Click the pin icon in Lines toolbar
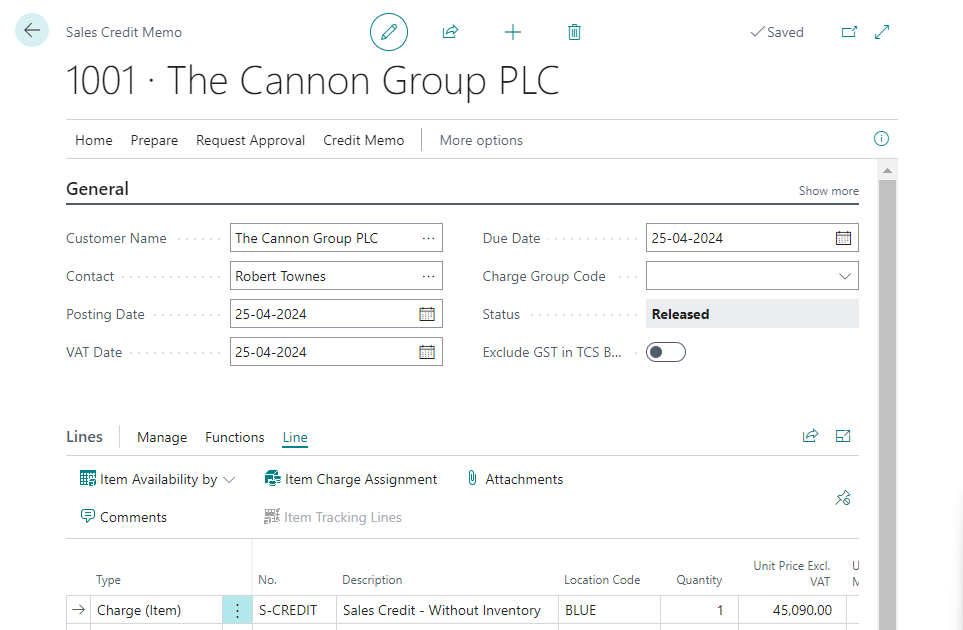The image size is (963, 630). pyautogui.click(x=842, y=498)
